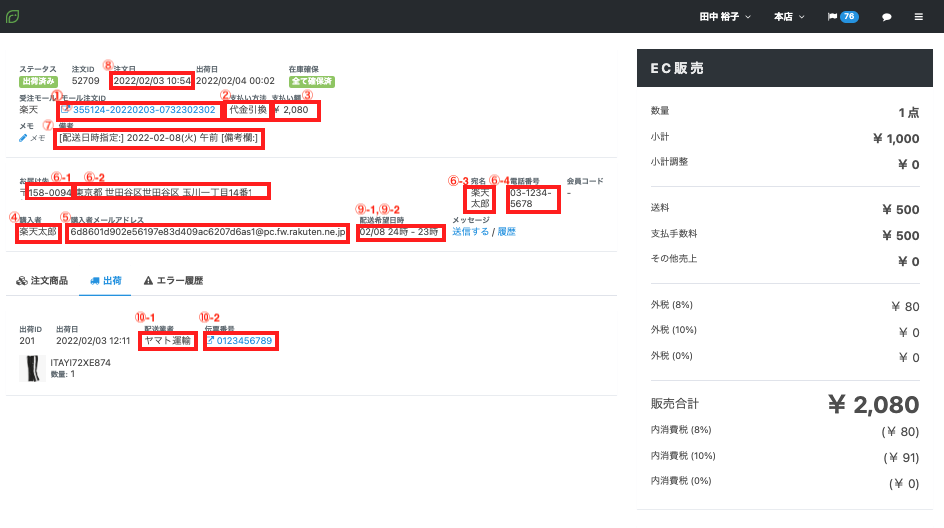Click the green leaf logo icon
Image resolution: width=944 pixels, height=528 pixels.
pyautogui.click(x=12, y=16)
